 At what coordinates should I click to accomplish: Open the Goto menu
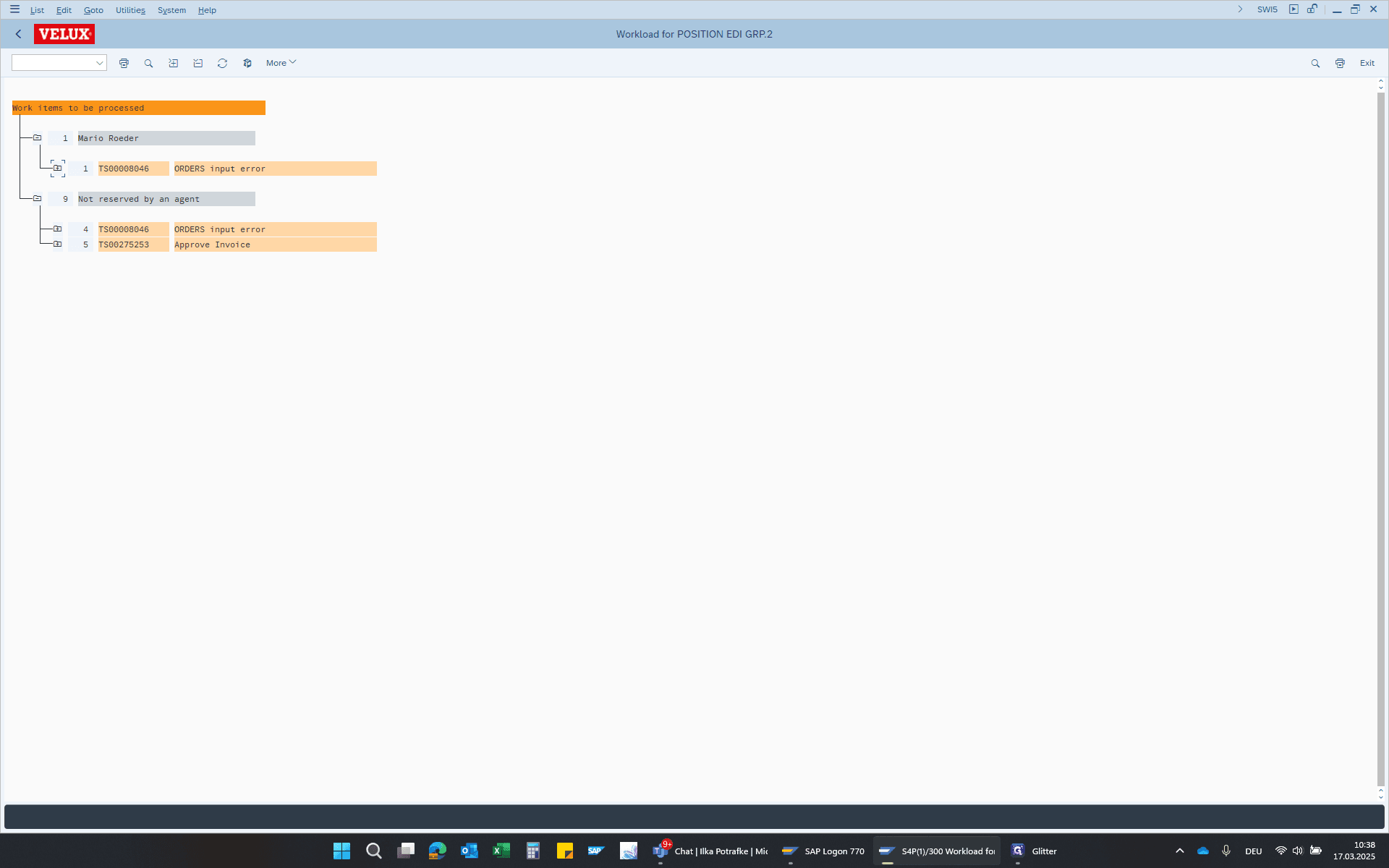[x=93, y=10]
